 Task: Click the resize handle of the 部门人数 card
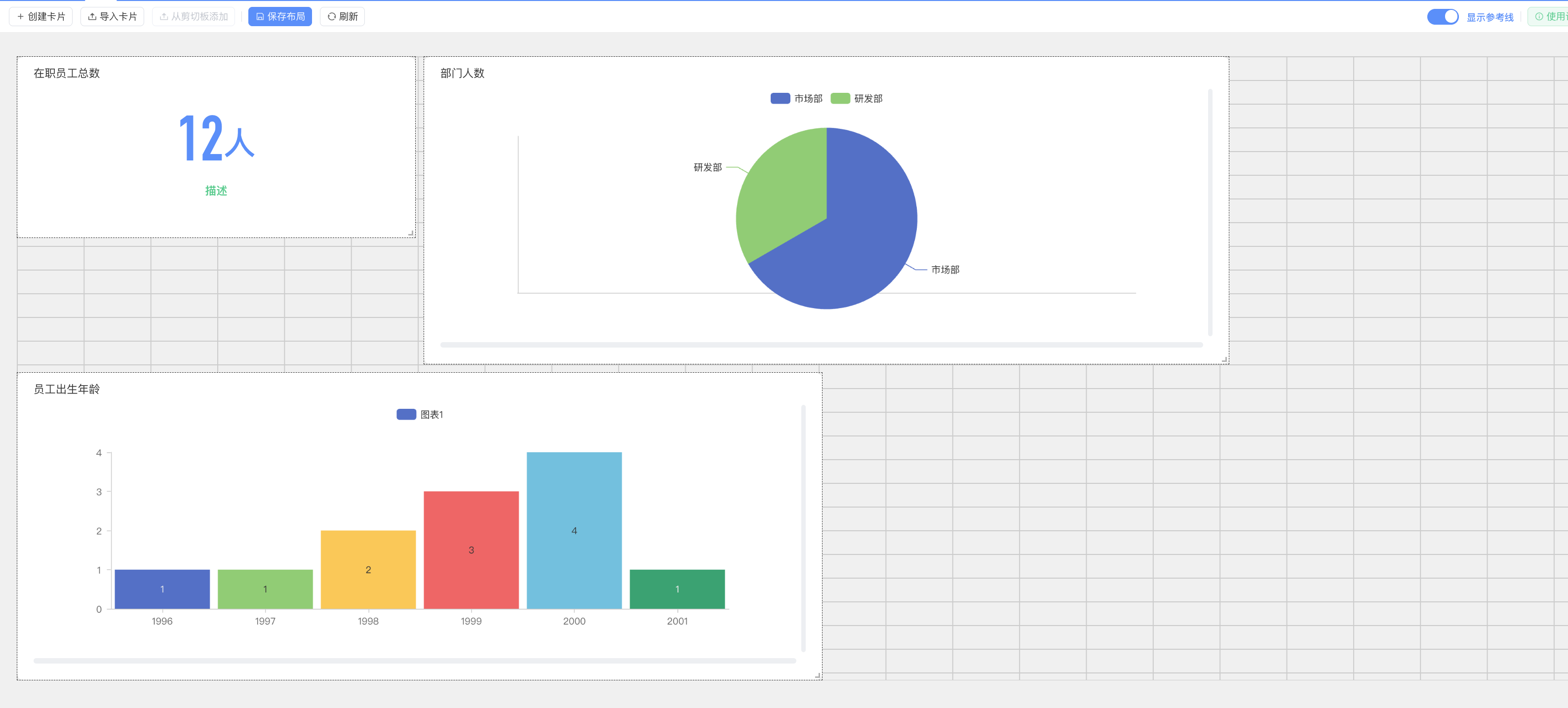[1224, 360]
